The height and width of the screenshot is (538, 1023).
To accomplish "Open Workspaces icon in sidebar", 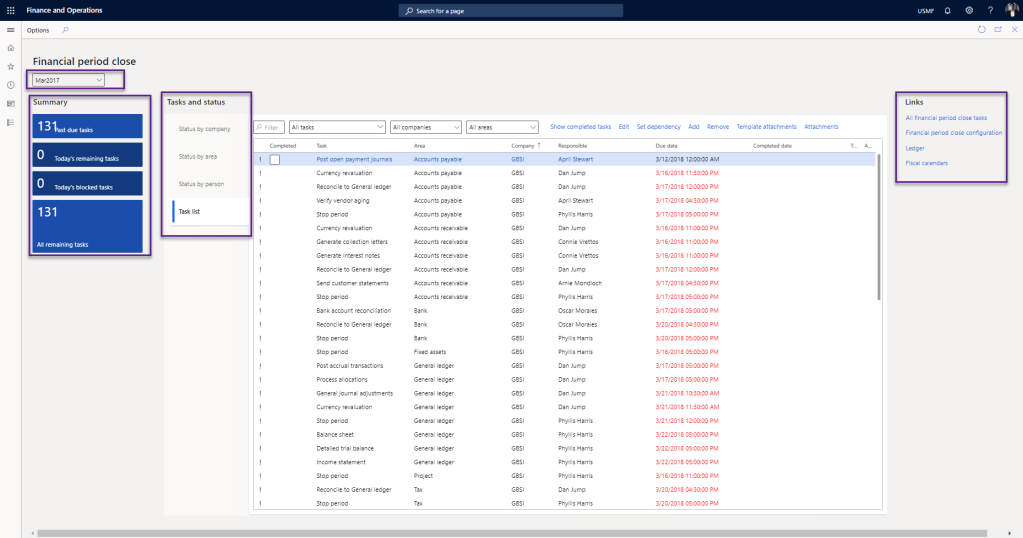I will point(10,103).
